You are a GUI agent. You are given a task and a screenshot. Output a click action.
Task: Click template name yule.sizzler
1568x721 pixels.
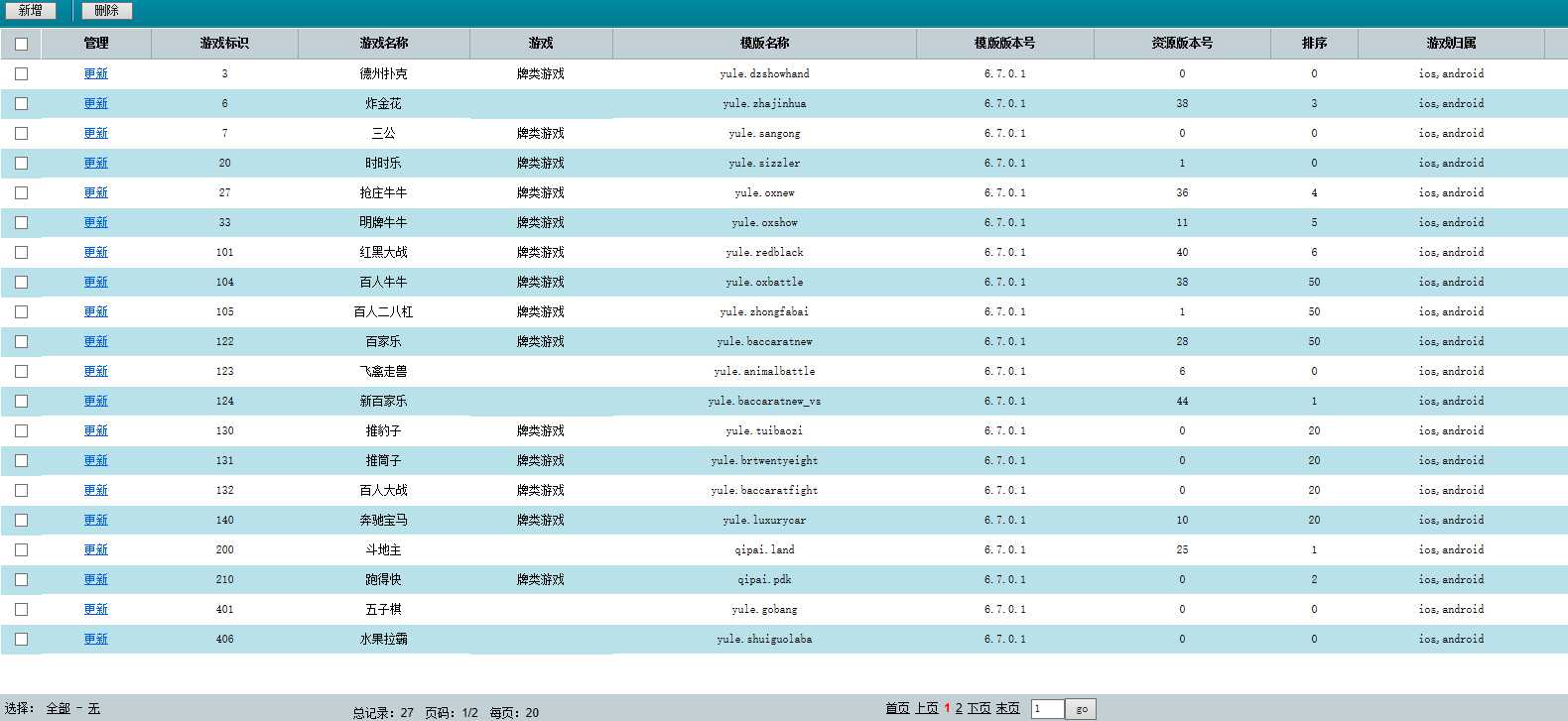[764, 163]
